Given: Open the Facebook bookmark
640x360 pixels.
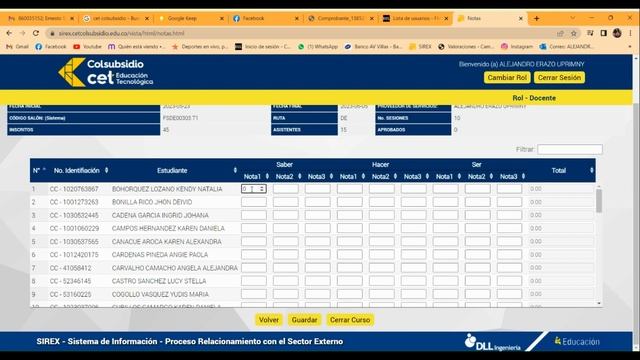Looking at the screenshot, I should tap(51, 47).
